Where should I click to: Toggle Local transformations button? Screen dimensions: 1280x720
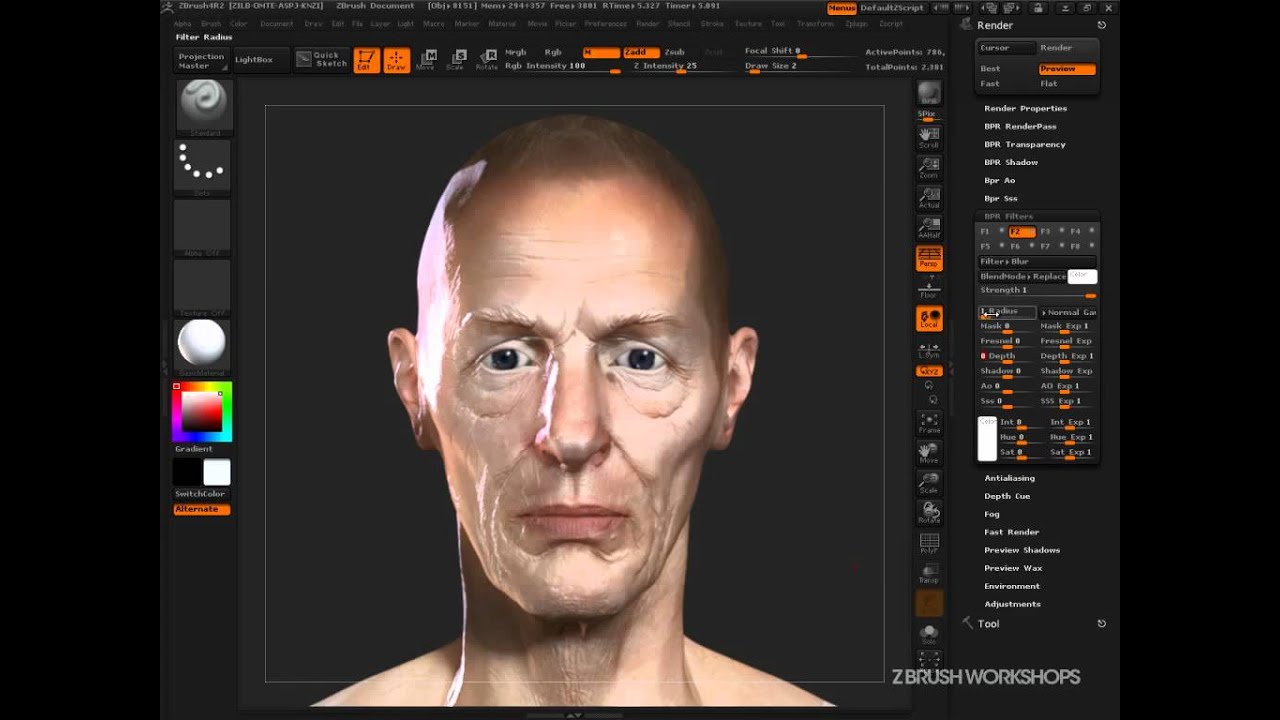tap(929, 319)
